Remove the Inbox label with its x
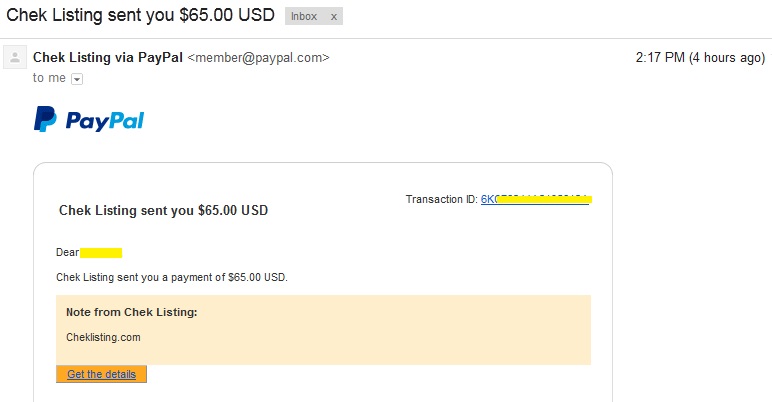772x402 pixels. click(334, 17)
